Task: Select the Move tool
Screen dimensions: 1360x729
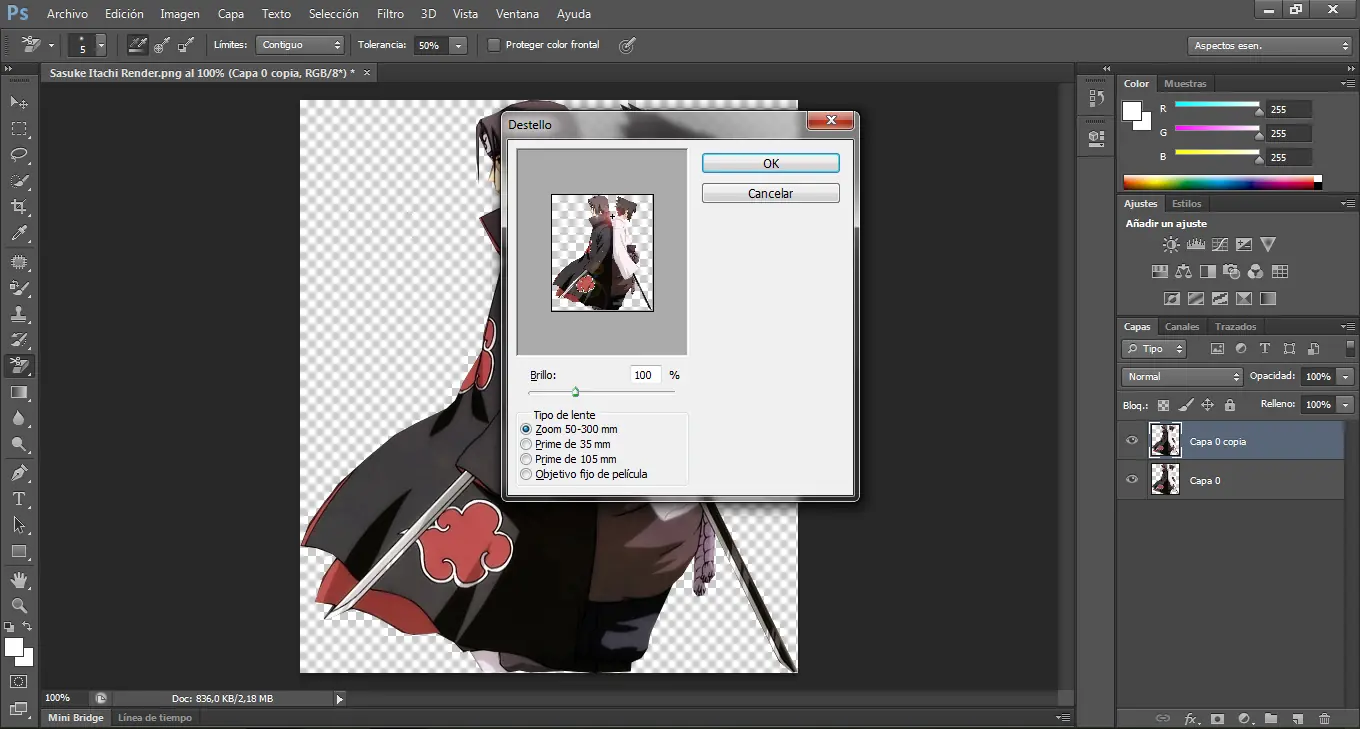Action: 19,102
